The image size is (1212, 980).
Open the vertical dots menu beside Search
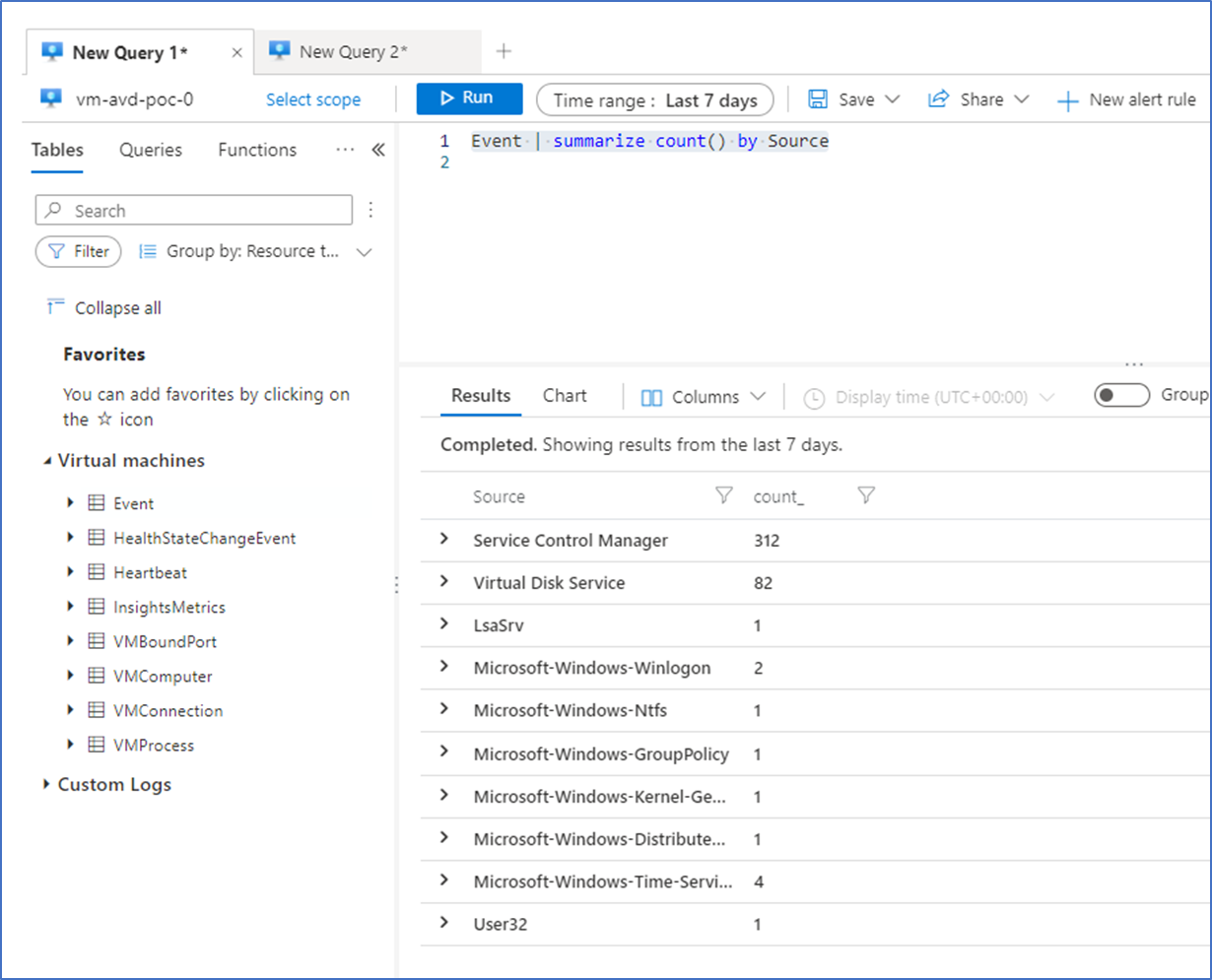click(x=370, y=210)
